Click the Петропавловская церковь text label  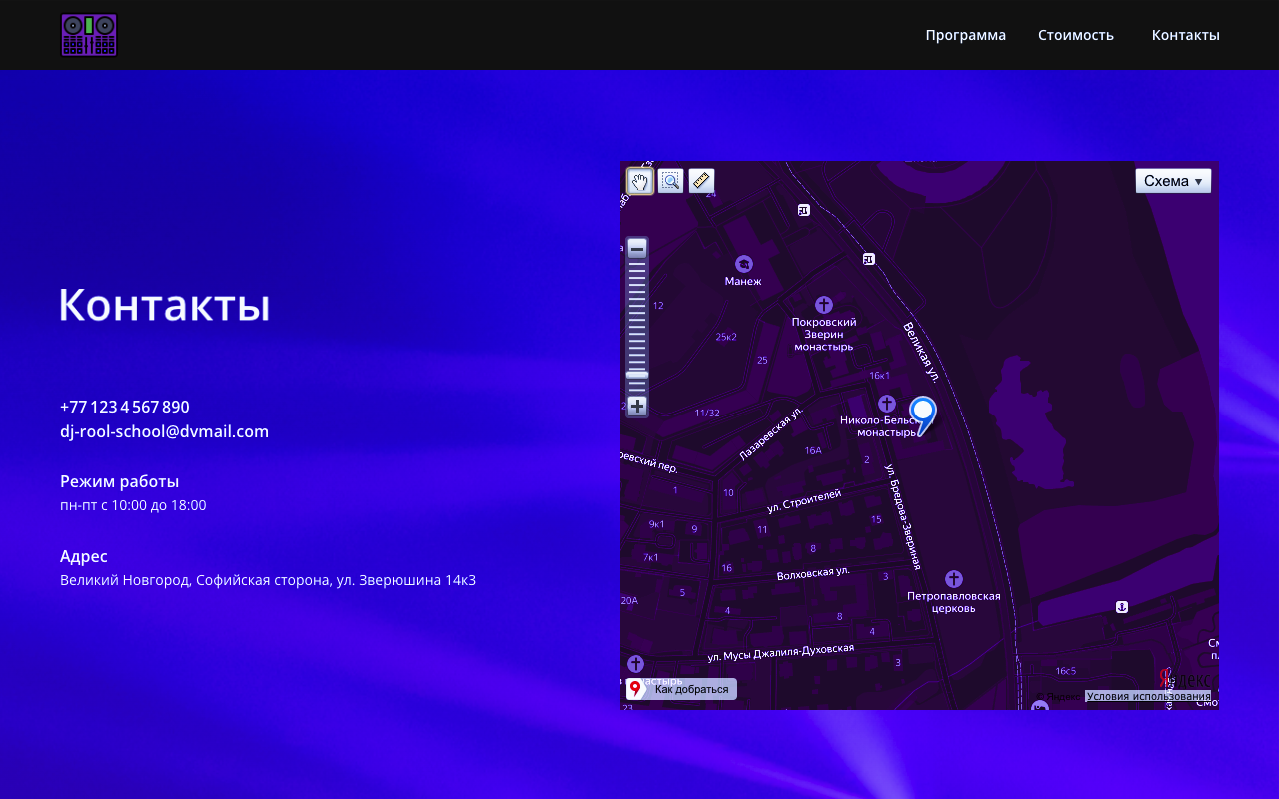click(x=954, y=602)
